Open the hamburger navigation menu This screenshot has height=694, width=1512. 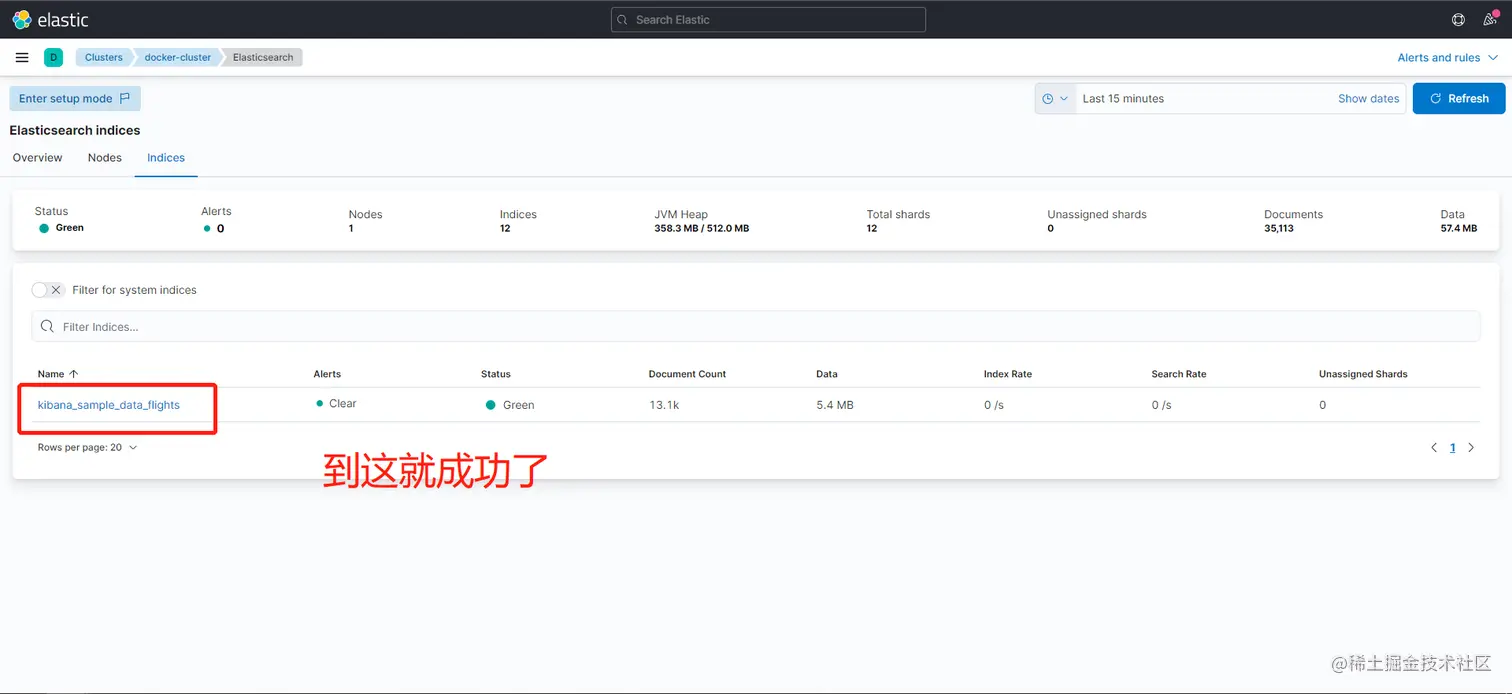coord(22,58)
